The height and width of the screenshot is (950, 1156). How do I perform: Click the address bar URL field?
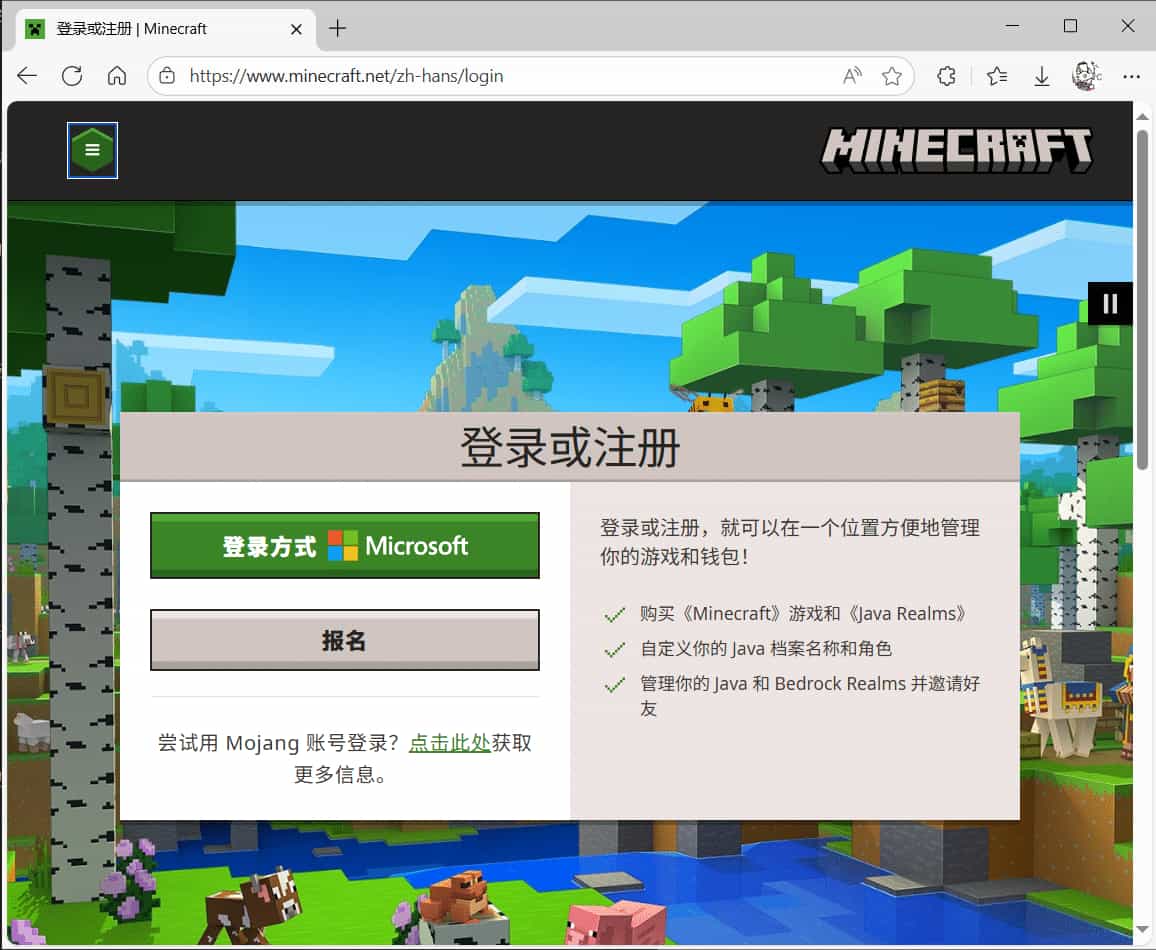500,76
